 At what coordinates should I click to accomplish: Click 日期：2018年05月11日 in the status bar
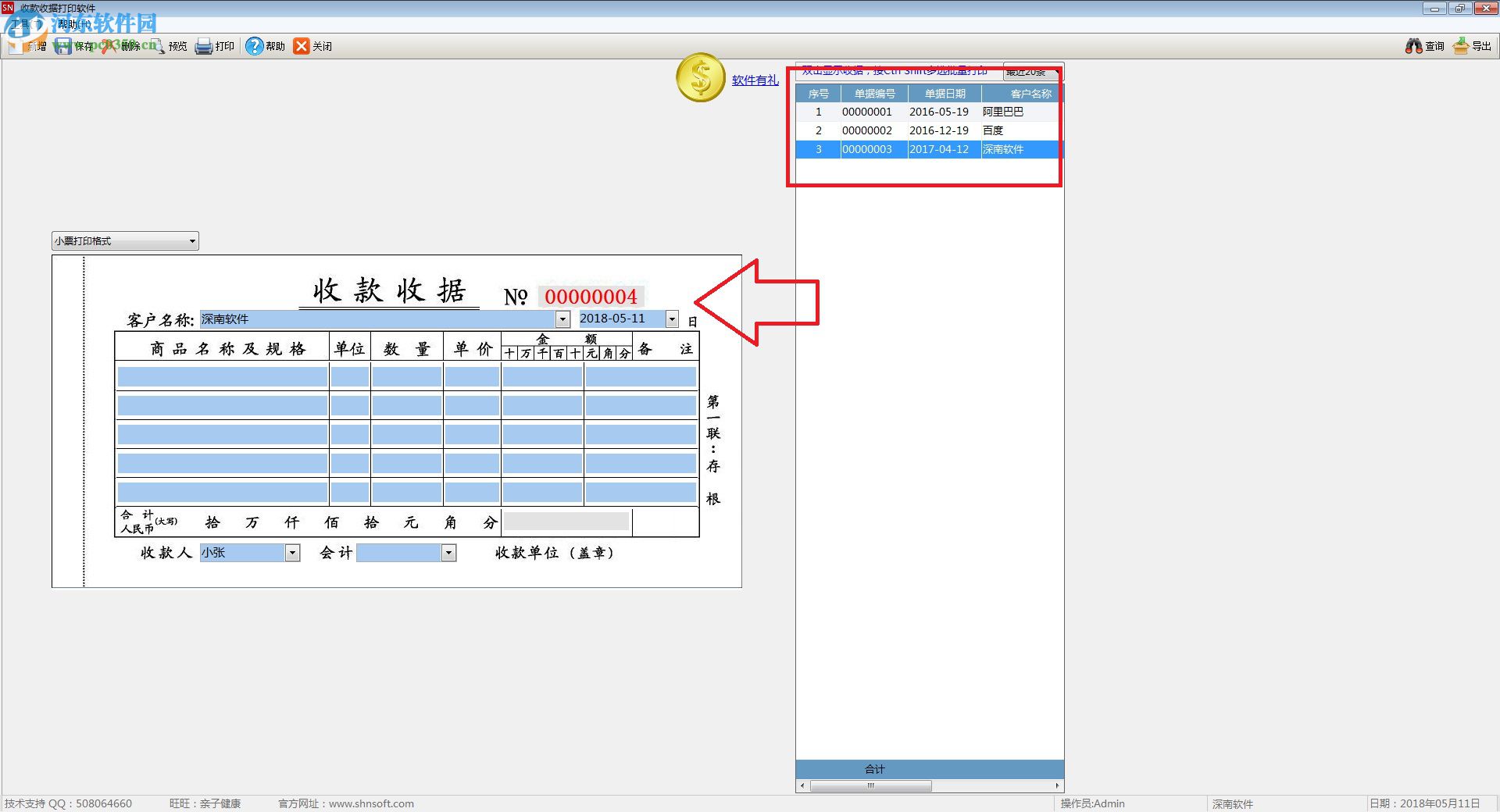(1424, 803)
